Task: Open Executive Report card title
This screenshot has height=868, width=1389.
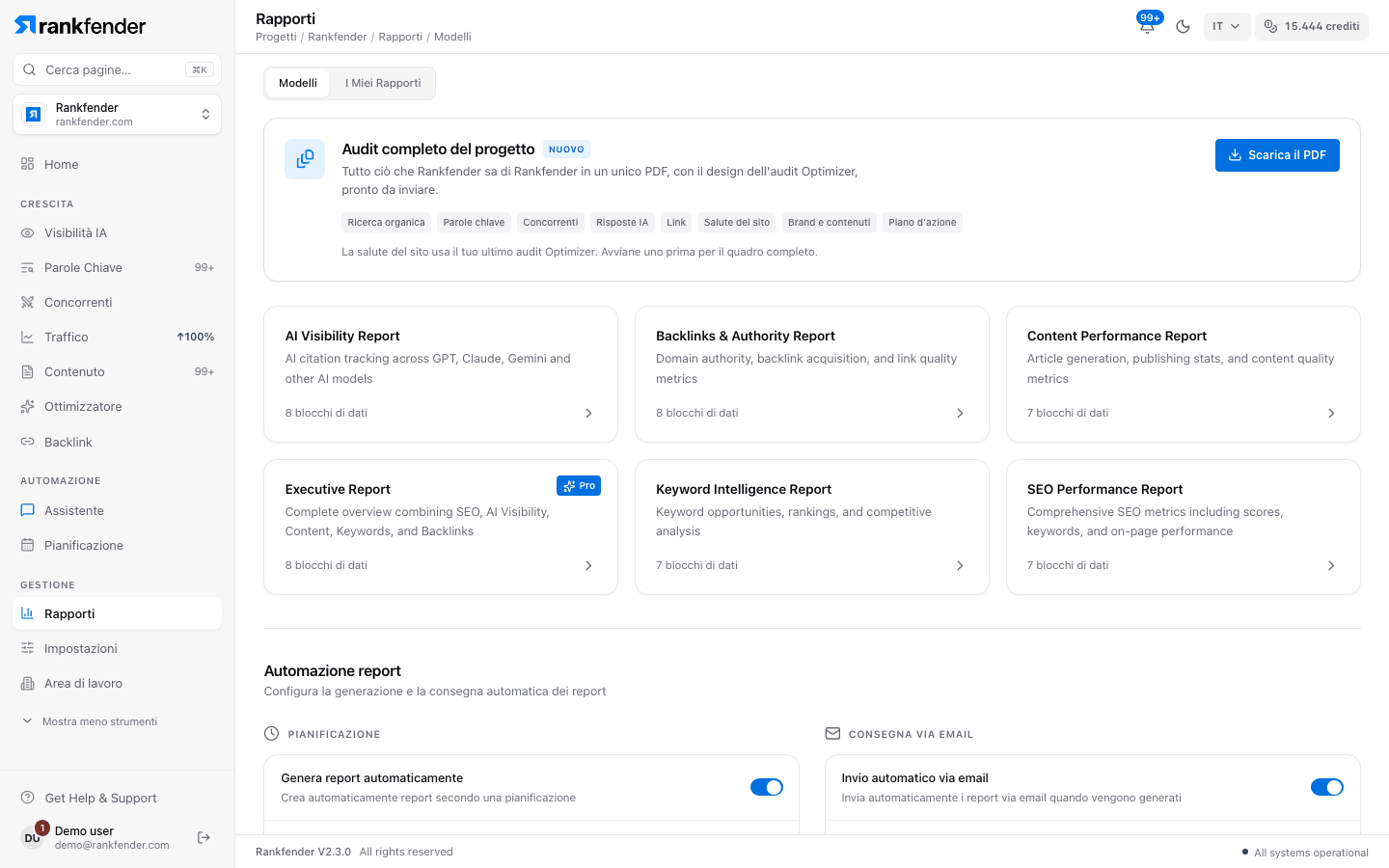Action: point(338,489)
